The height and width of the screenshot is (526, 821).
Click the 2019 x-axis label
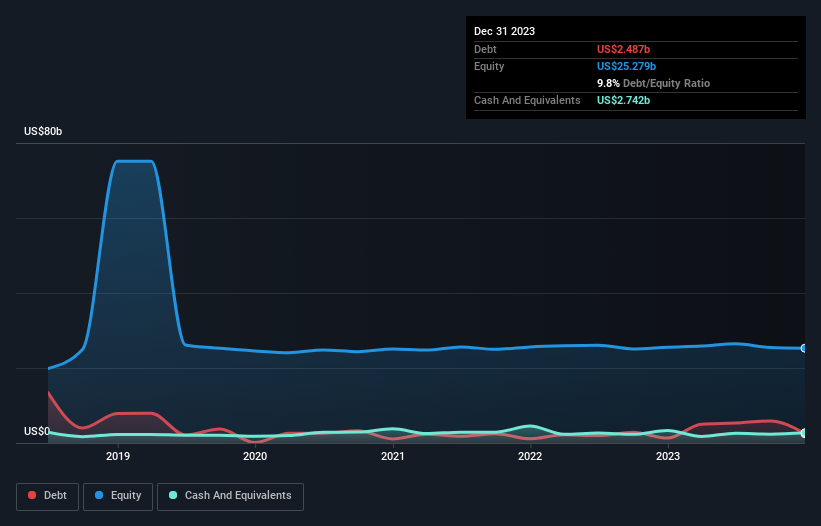(x=118, y=456)
